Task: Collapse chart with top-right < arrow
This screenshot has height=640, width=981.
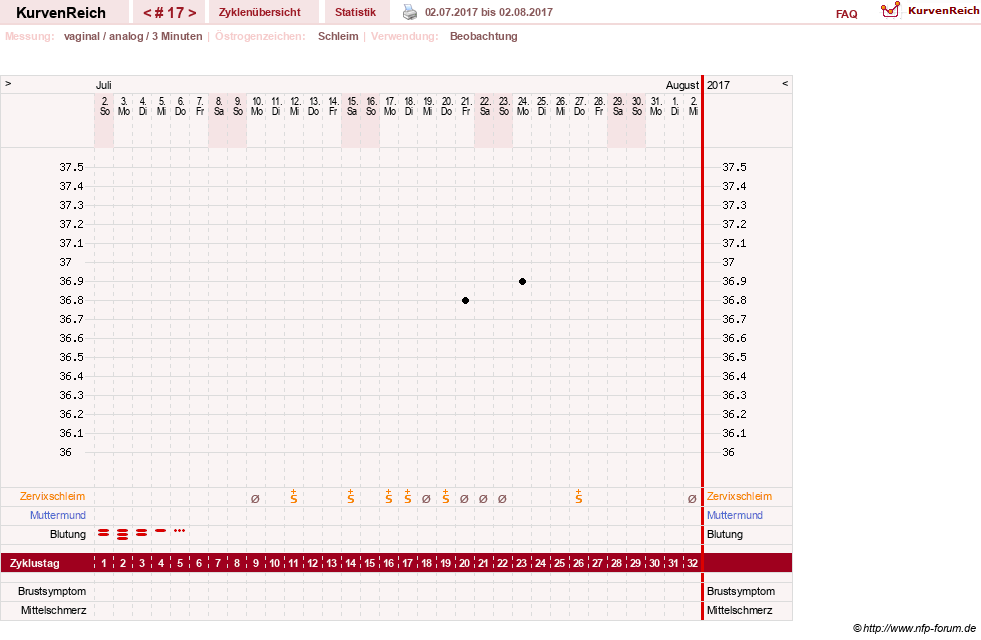Action: coord(785,83)
